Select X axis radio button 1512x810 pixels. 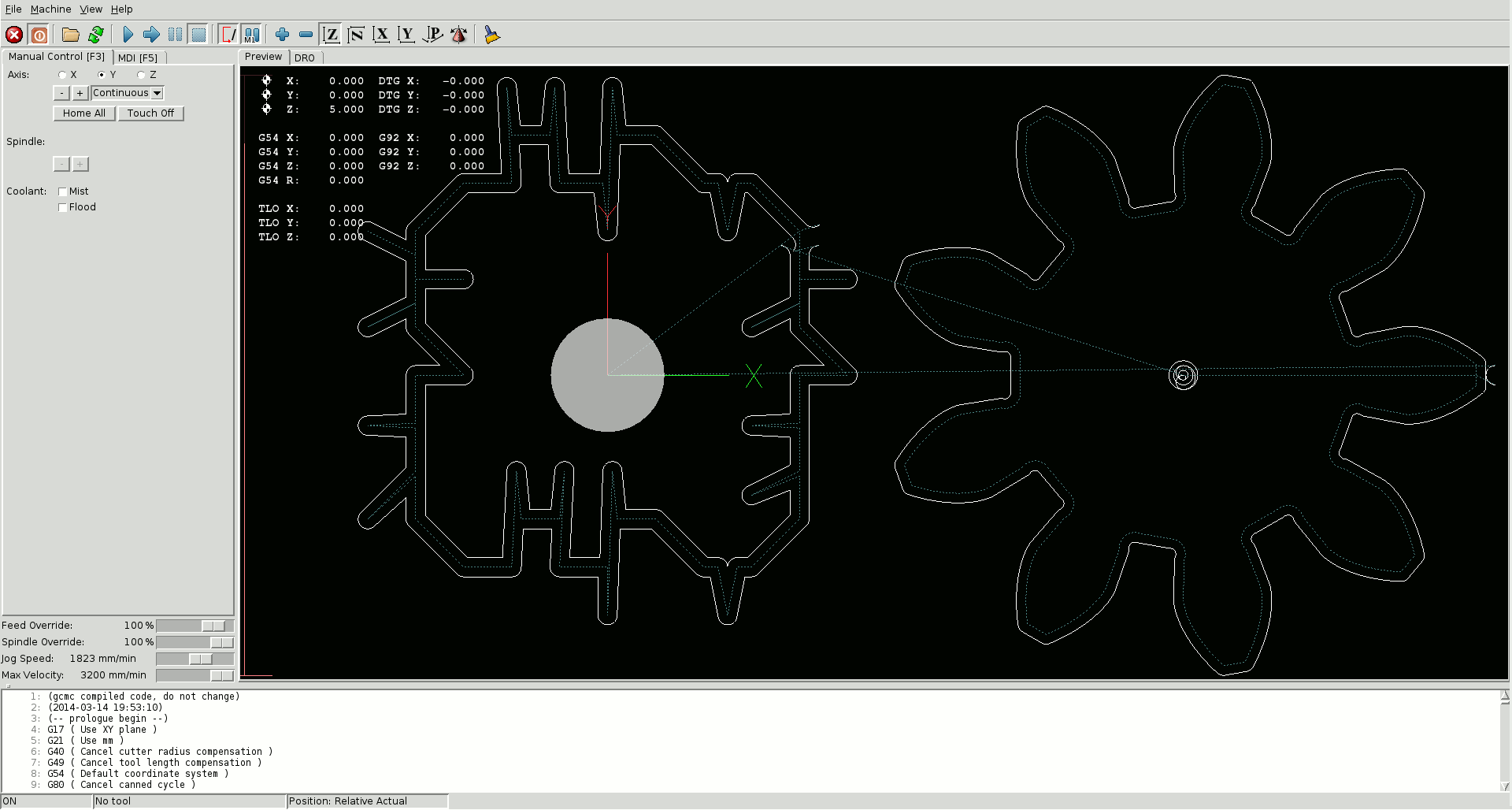[x=62, y=75]
